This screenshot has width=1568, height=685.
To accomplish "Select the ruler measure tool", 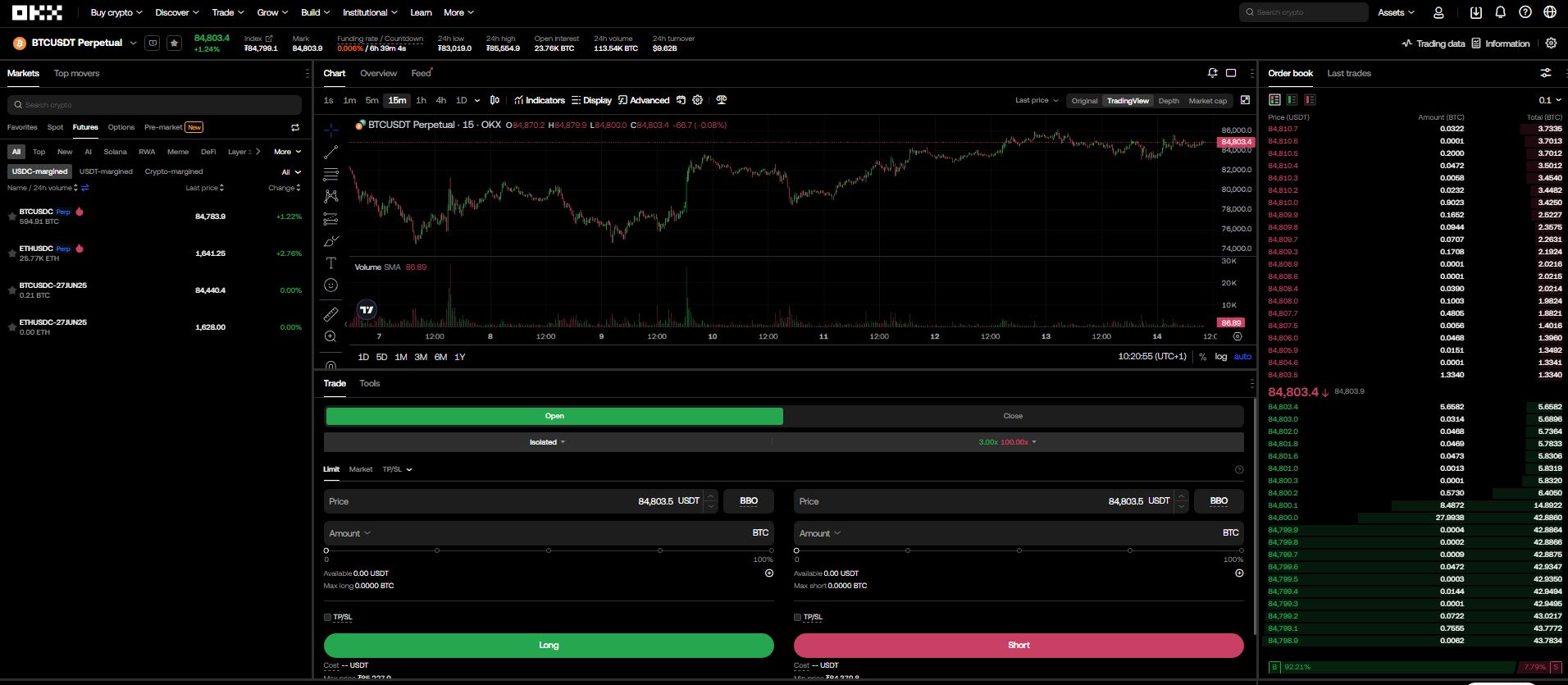I will pos(330,314).
